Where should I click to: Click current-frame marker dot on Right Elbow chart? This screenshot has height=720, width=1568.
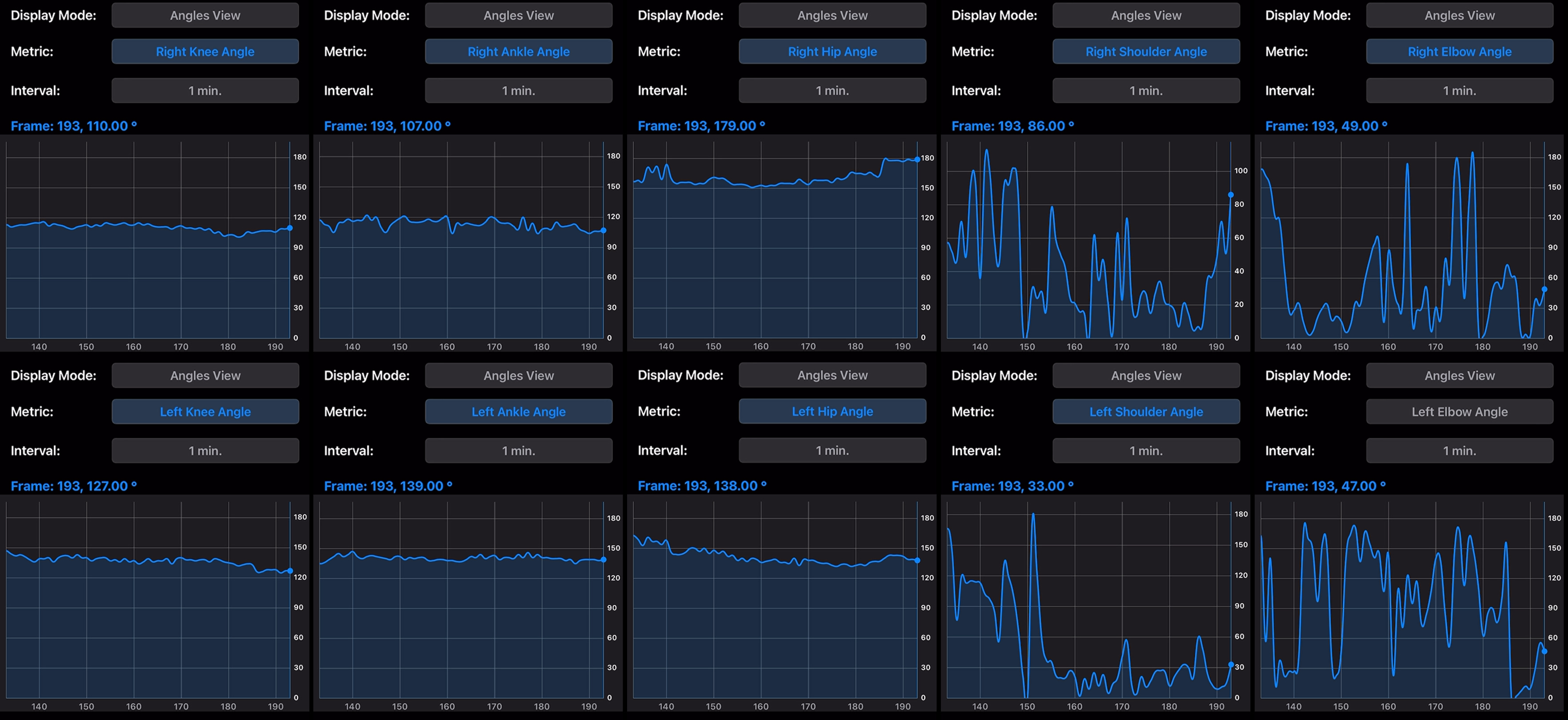[1544, 290]
